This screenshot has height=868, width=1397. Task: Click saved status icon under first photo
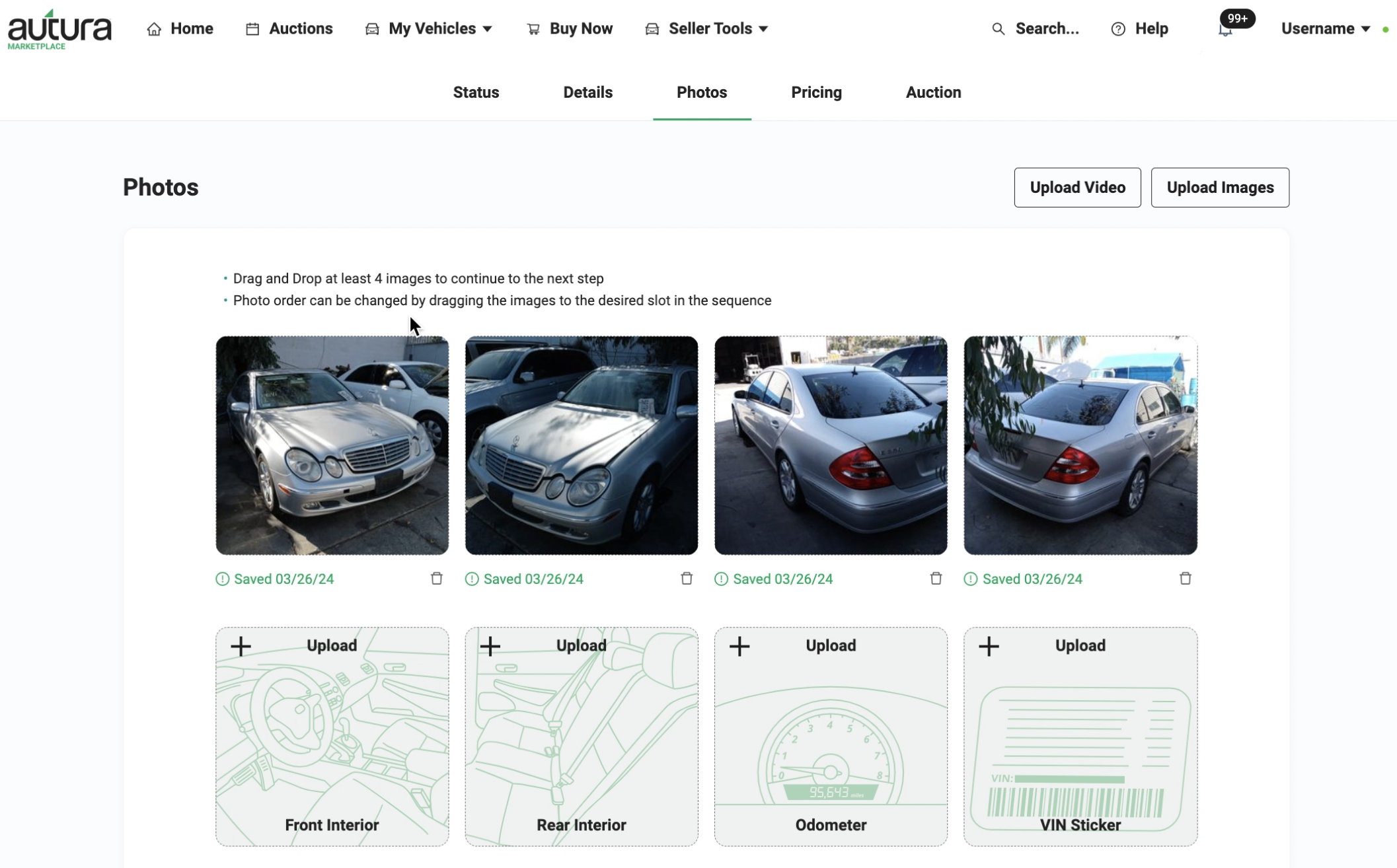pos(223,579)
